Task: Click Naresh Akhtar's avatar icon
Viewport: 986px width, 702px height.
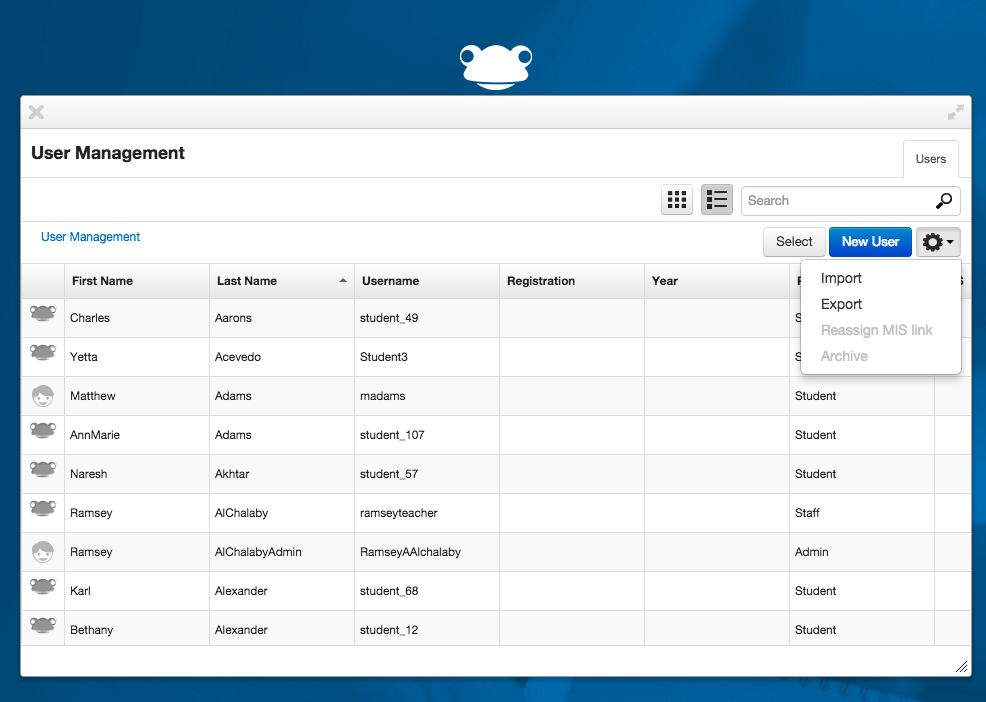Action: pos(43,469)
